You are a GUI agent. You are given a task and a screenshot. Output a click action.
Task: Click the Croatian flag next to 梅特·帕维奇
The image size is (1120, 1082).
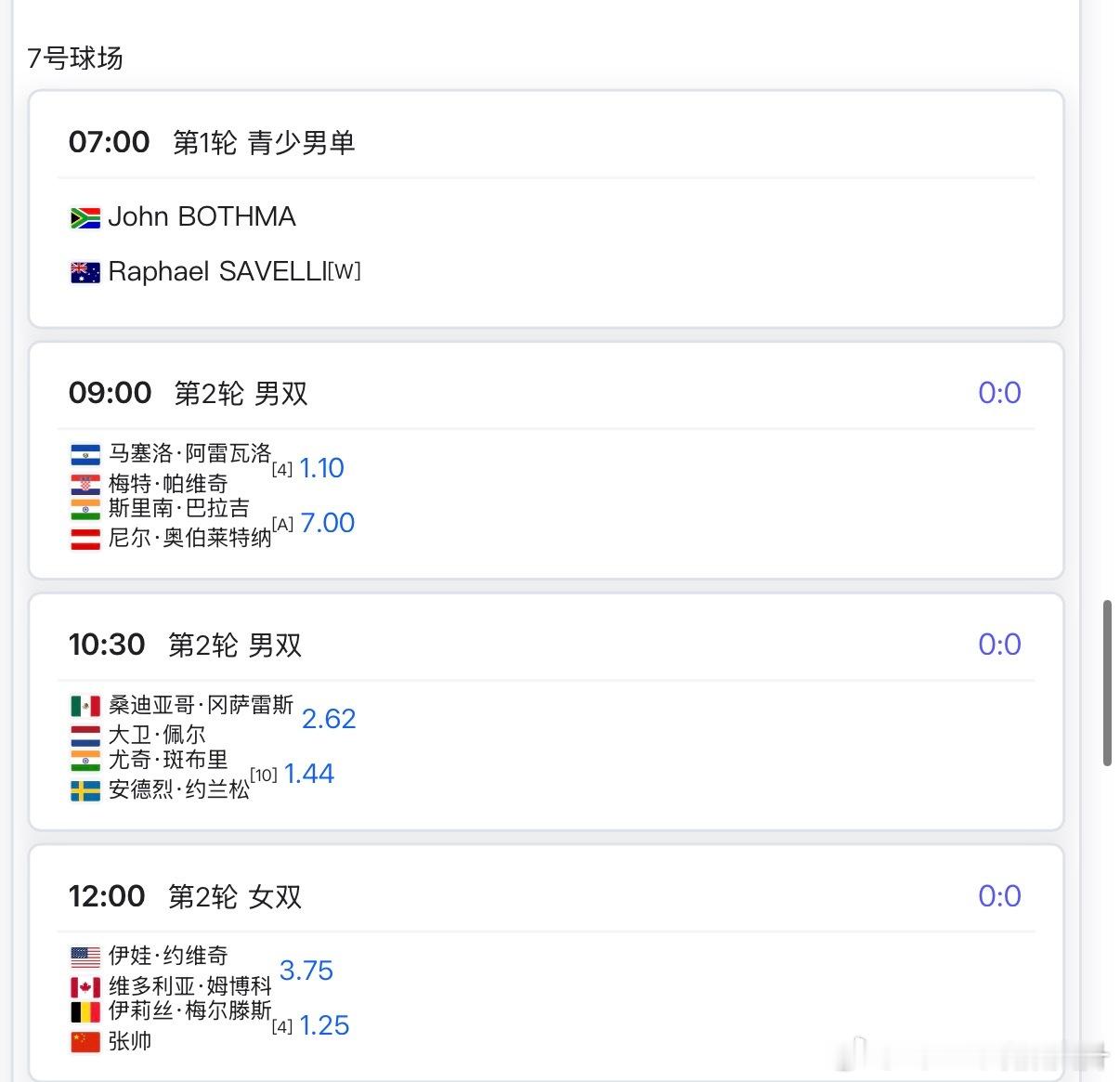[85, 484]
